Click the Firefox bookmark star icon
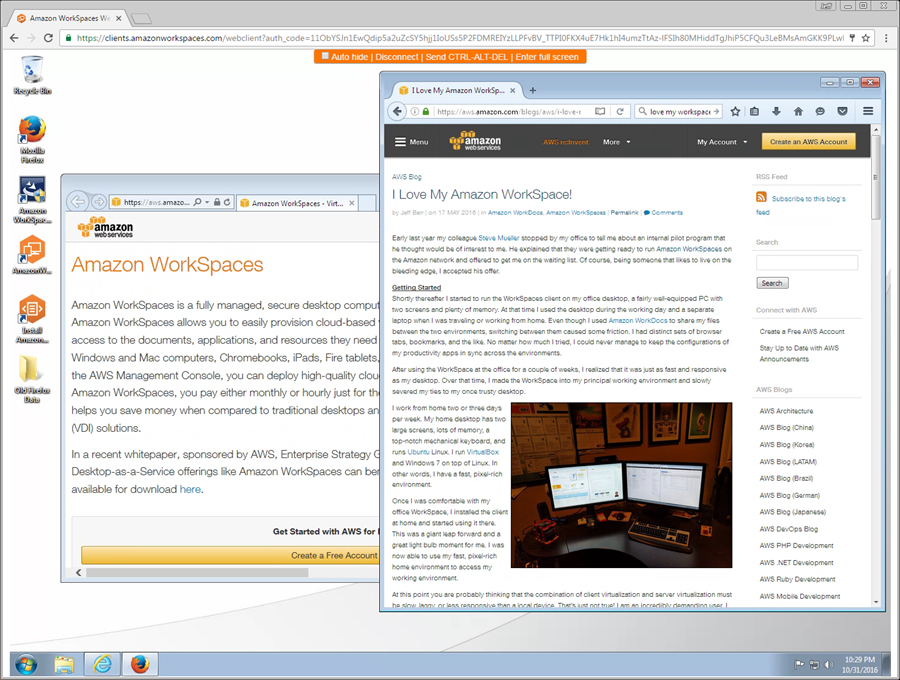This screenshot has width=900, height=680. 736,111
